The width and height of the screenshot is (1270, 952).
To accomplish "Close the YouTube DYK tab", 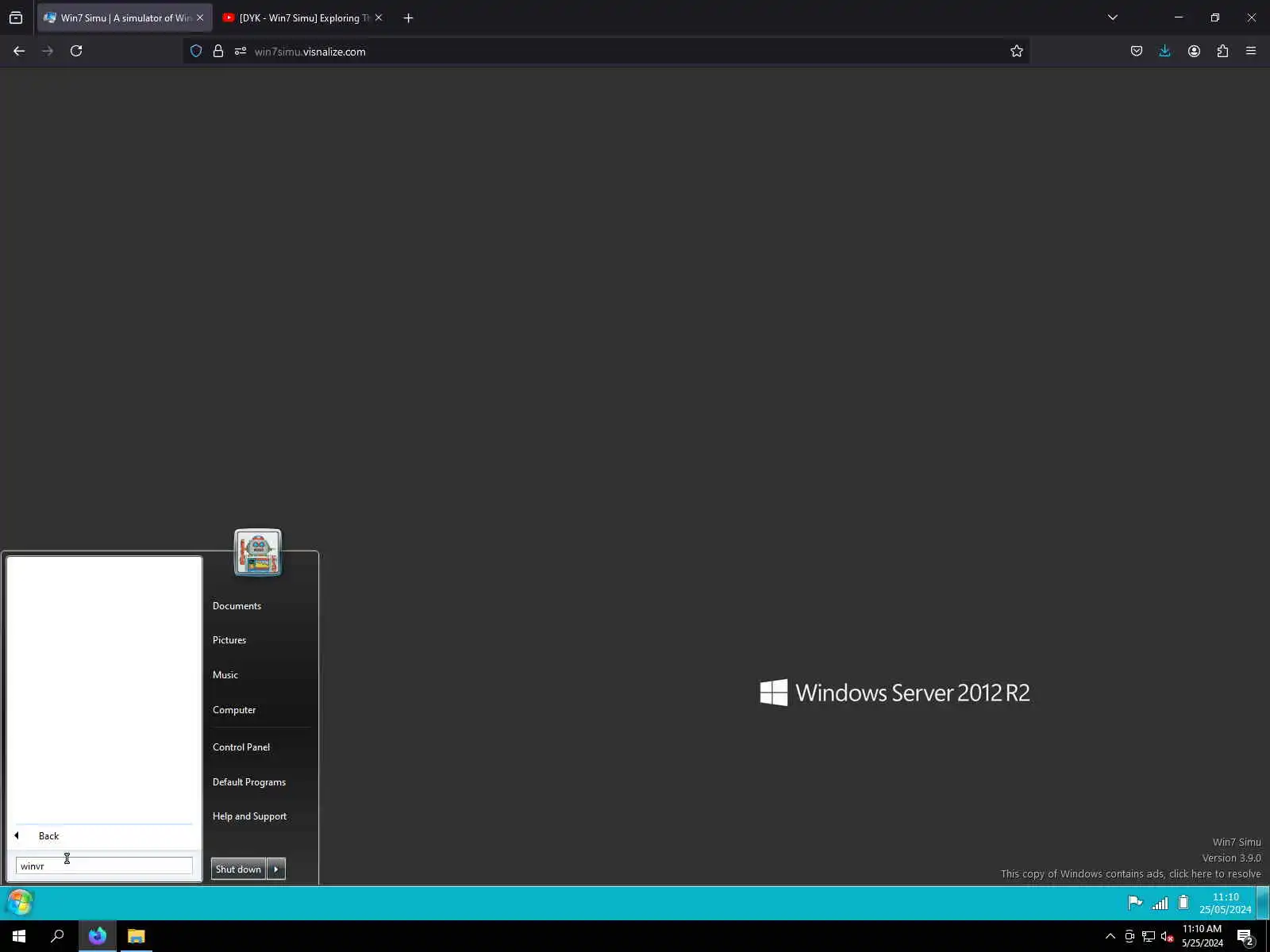I will (379, 17).
